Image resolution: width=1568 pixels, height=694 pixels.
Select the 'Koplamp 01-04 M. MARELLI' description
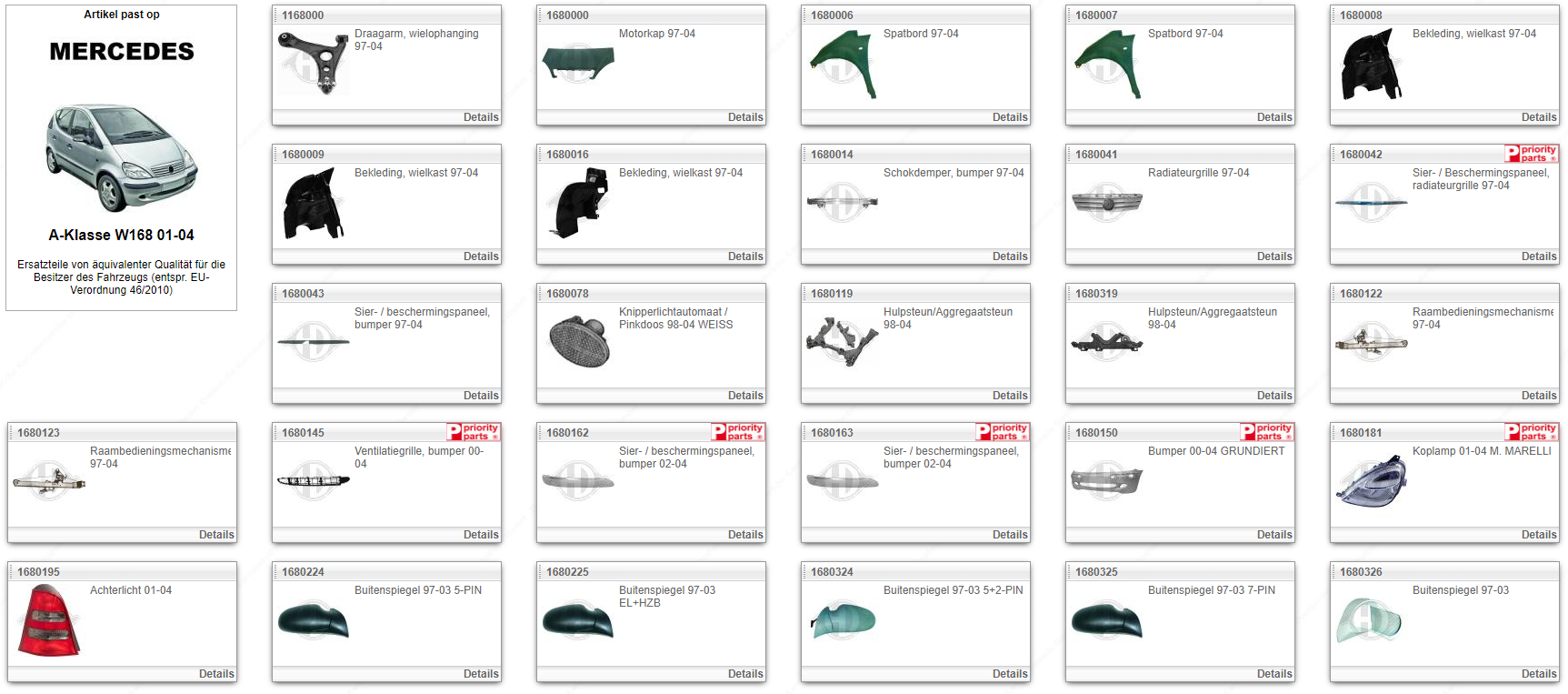1482,451
